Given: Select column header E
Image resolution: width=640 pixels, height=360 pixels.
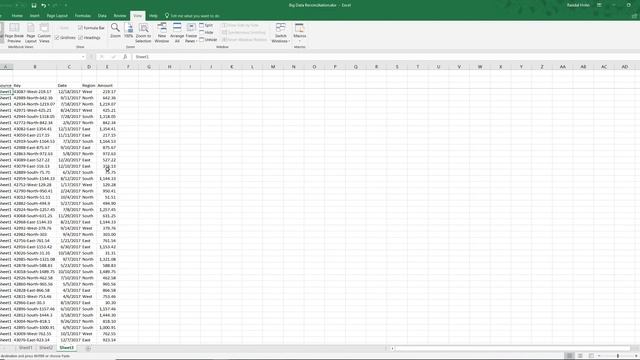Looking at the screenshot, I should (107, 67).
